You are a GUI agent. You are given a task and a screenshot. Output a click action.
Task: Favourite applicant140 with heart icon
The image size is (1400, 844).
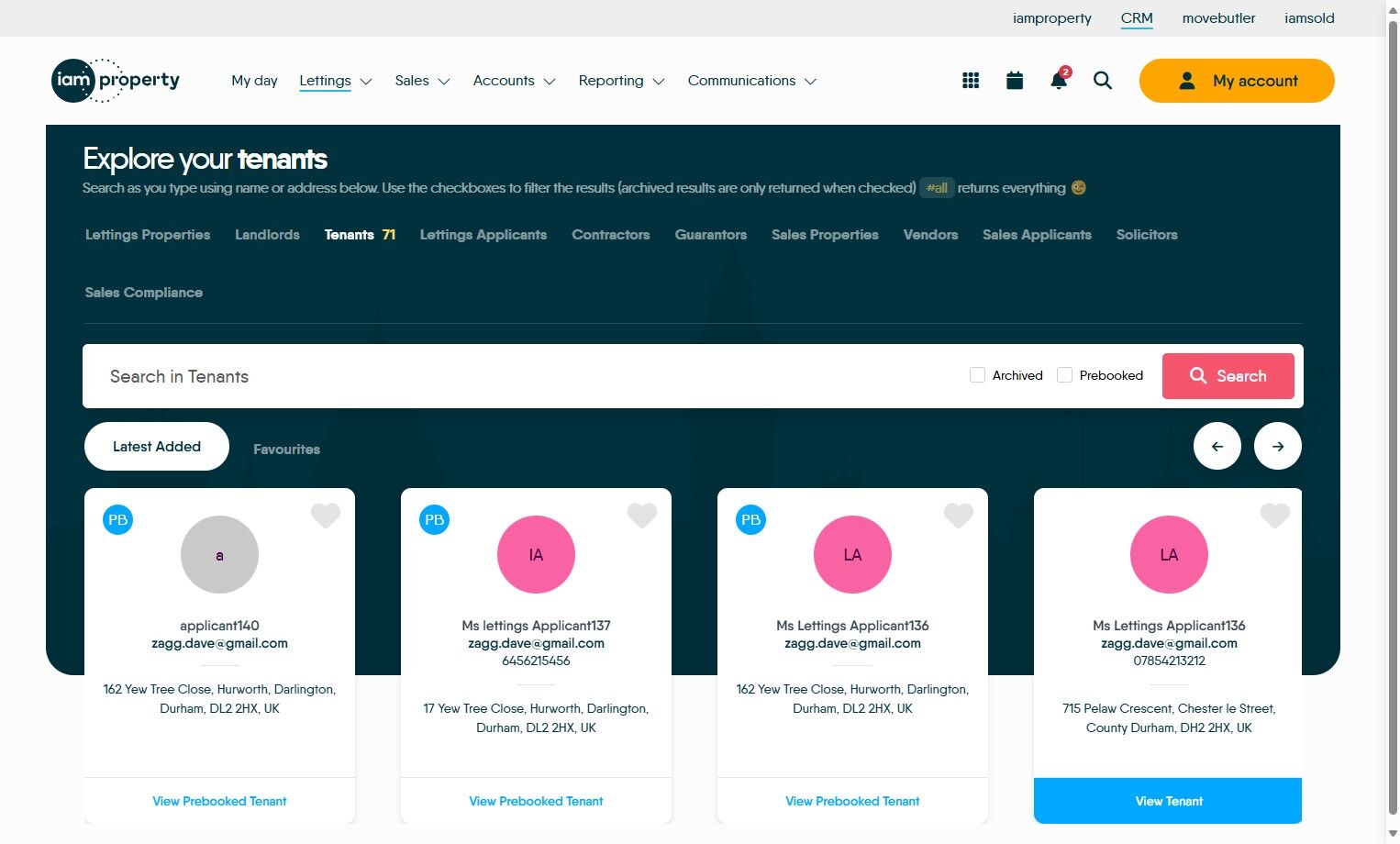[326, 516]
